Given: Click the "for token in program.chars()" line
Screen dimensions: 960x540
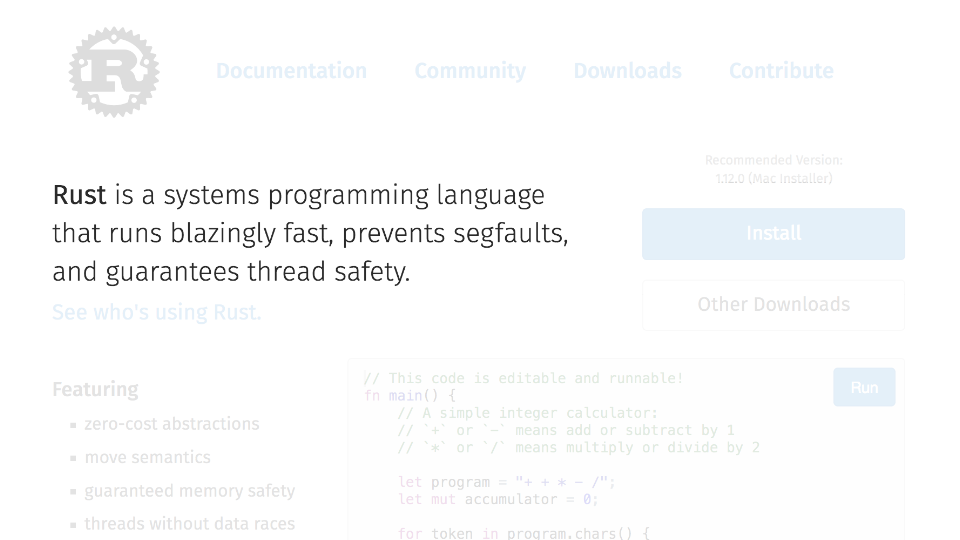Looking at the screenshot, I should pos(524,533).
